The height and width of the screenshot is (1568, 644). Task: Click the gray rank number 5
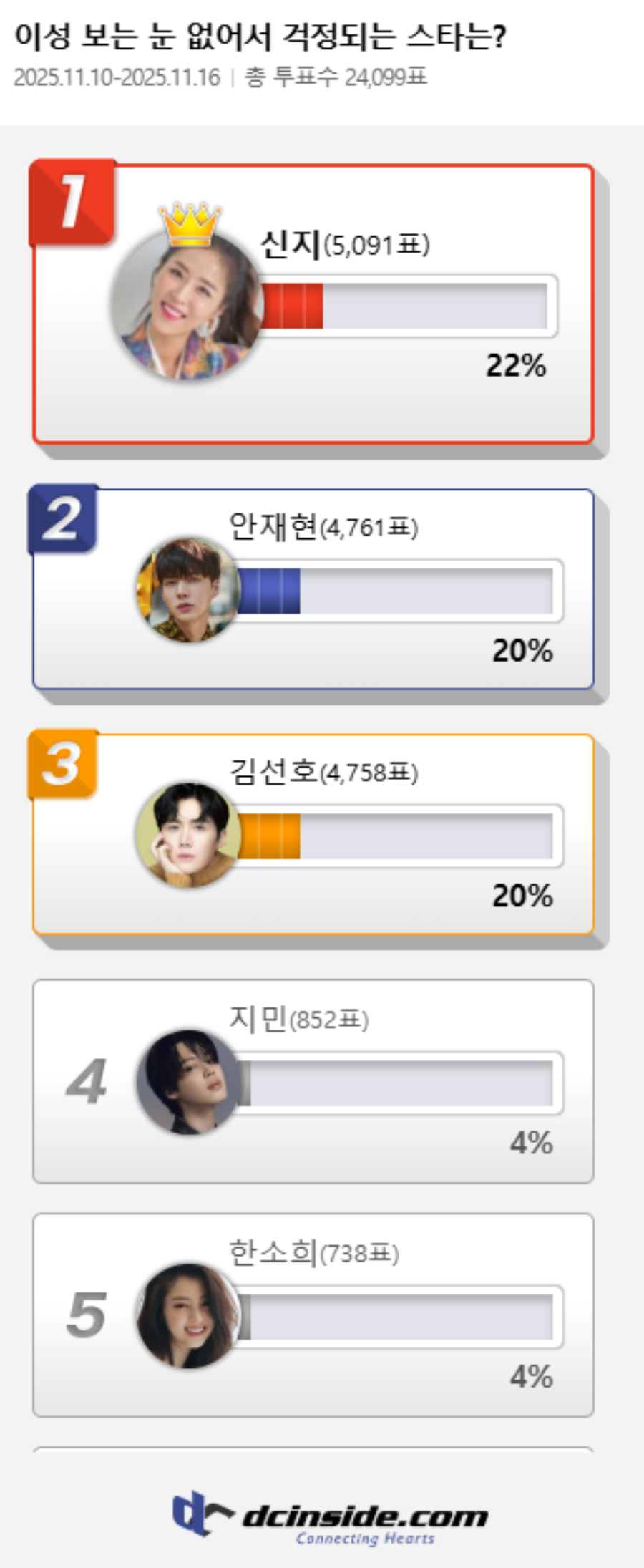(86, 1315)
